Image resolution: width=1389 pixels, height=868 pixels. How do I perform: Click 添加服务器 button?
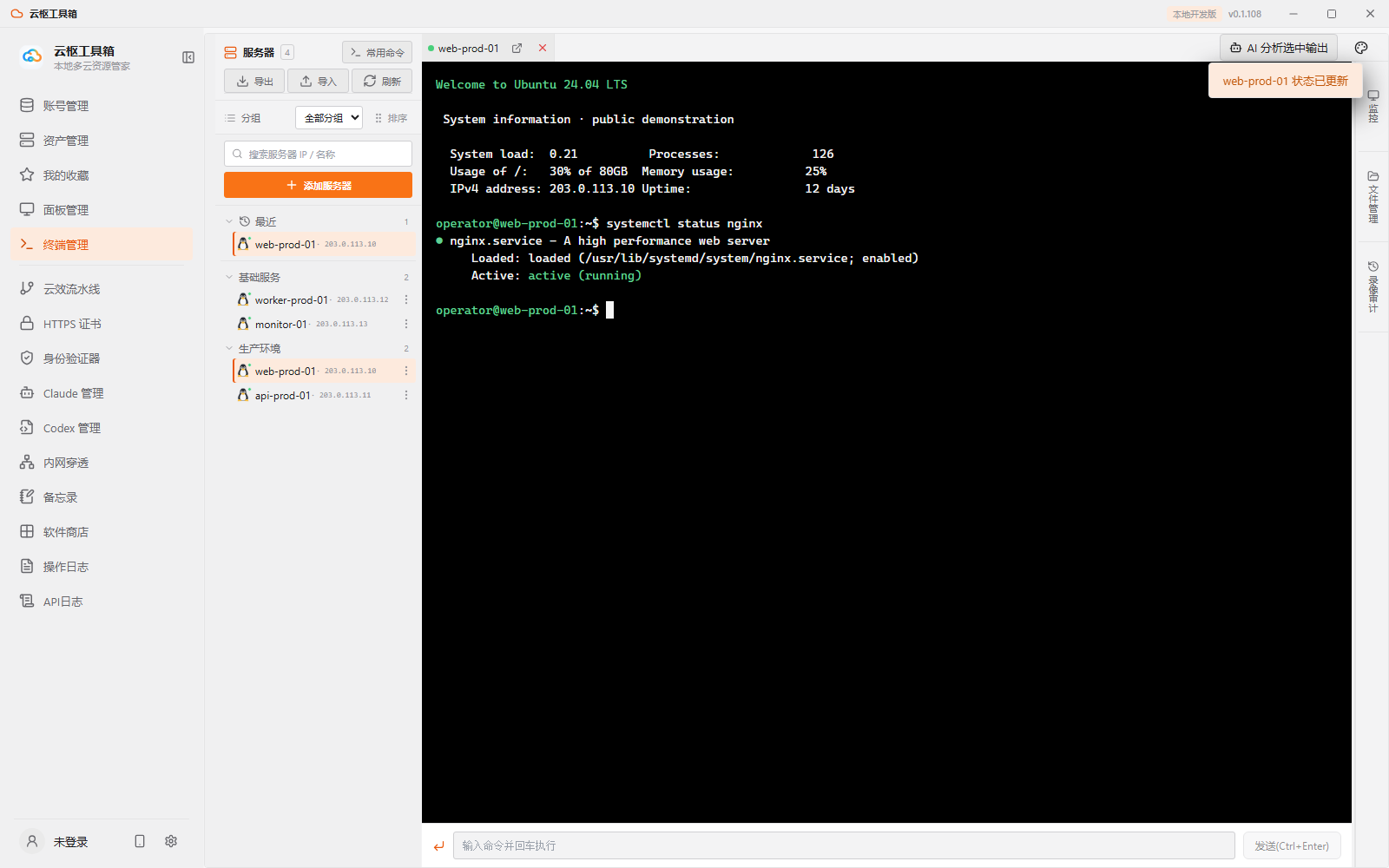click(318, 185)
